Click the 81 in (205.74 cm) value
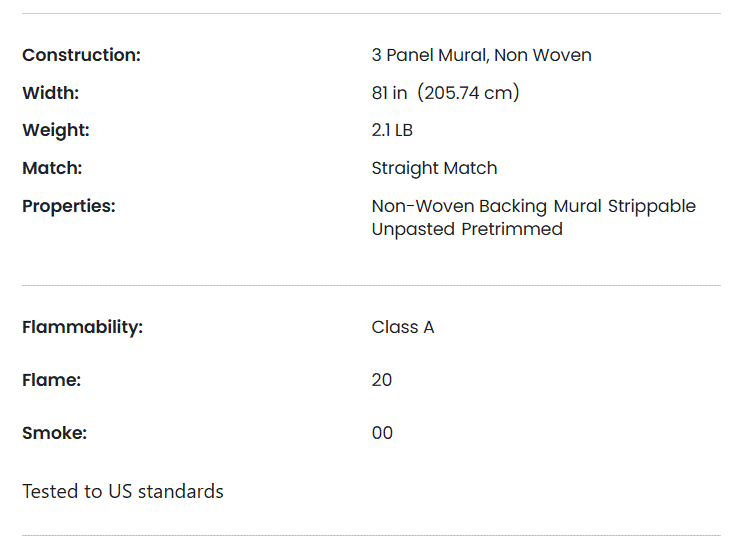The width and height of the screenshot is (740, 548). click(446, 93)
